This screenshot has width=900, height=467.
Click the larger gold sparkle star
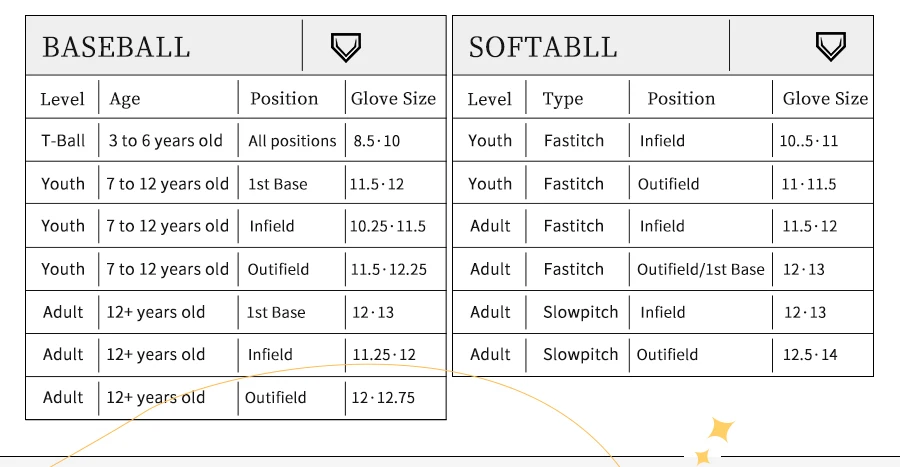point(721,430)
